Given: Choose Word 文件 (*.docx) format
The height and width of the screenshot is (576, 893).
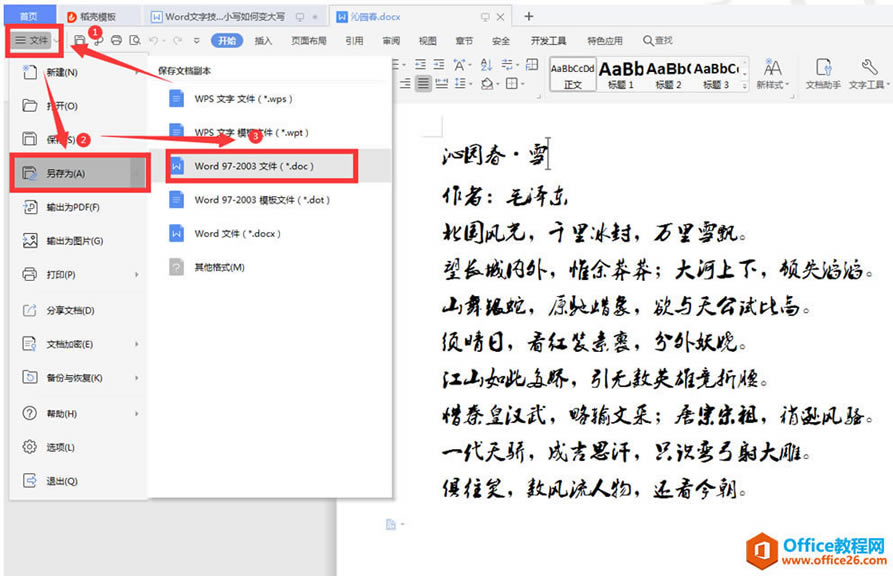Looking at the screenshot, I should click(271, 234).
